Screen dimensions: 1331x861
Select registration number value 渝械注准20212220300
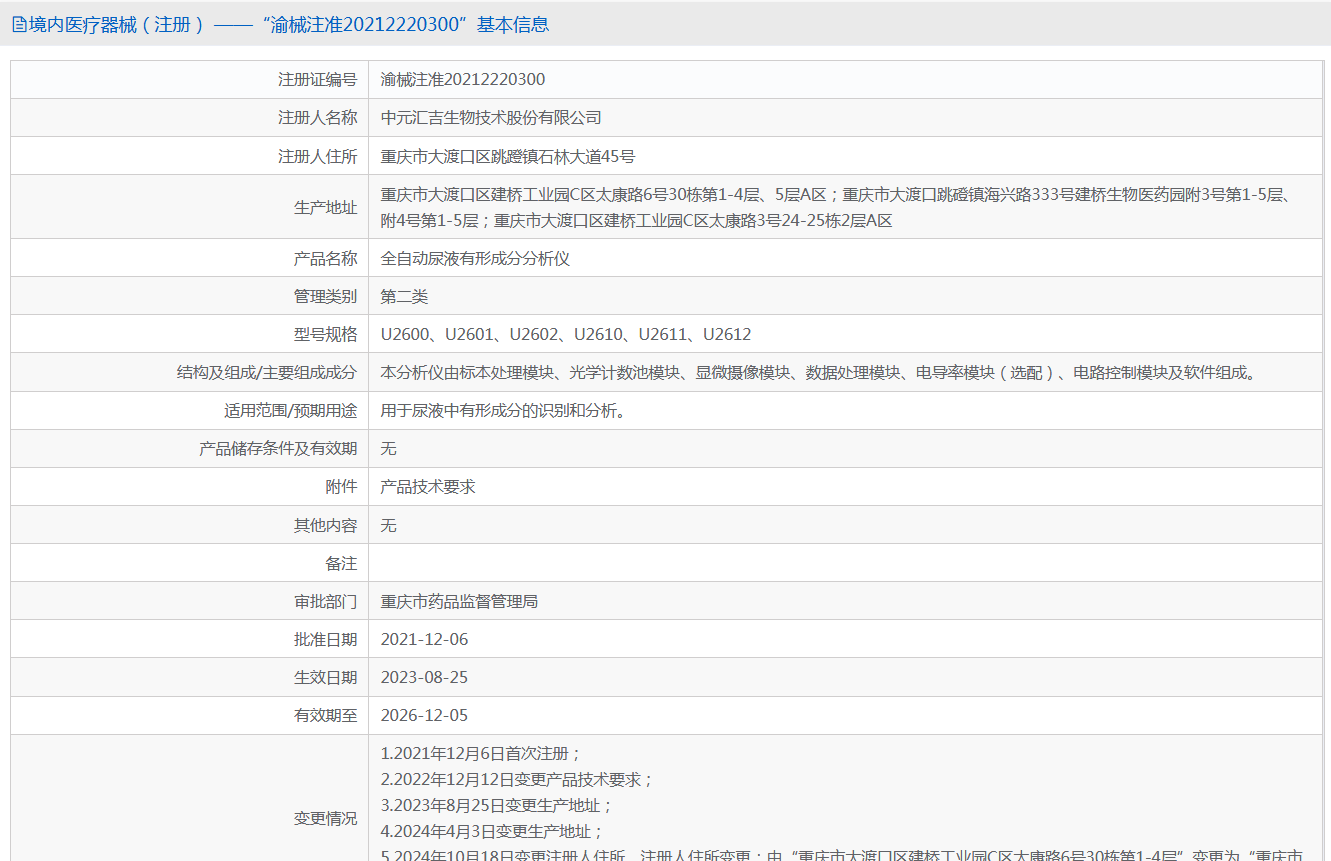point(463,80)
